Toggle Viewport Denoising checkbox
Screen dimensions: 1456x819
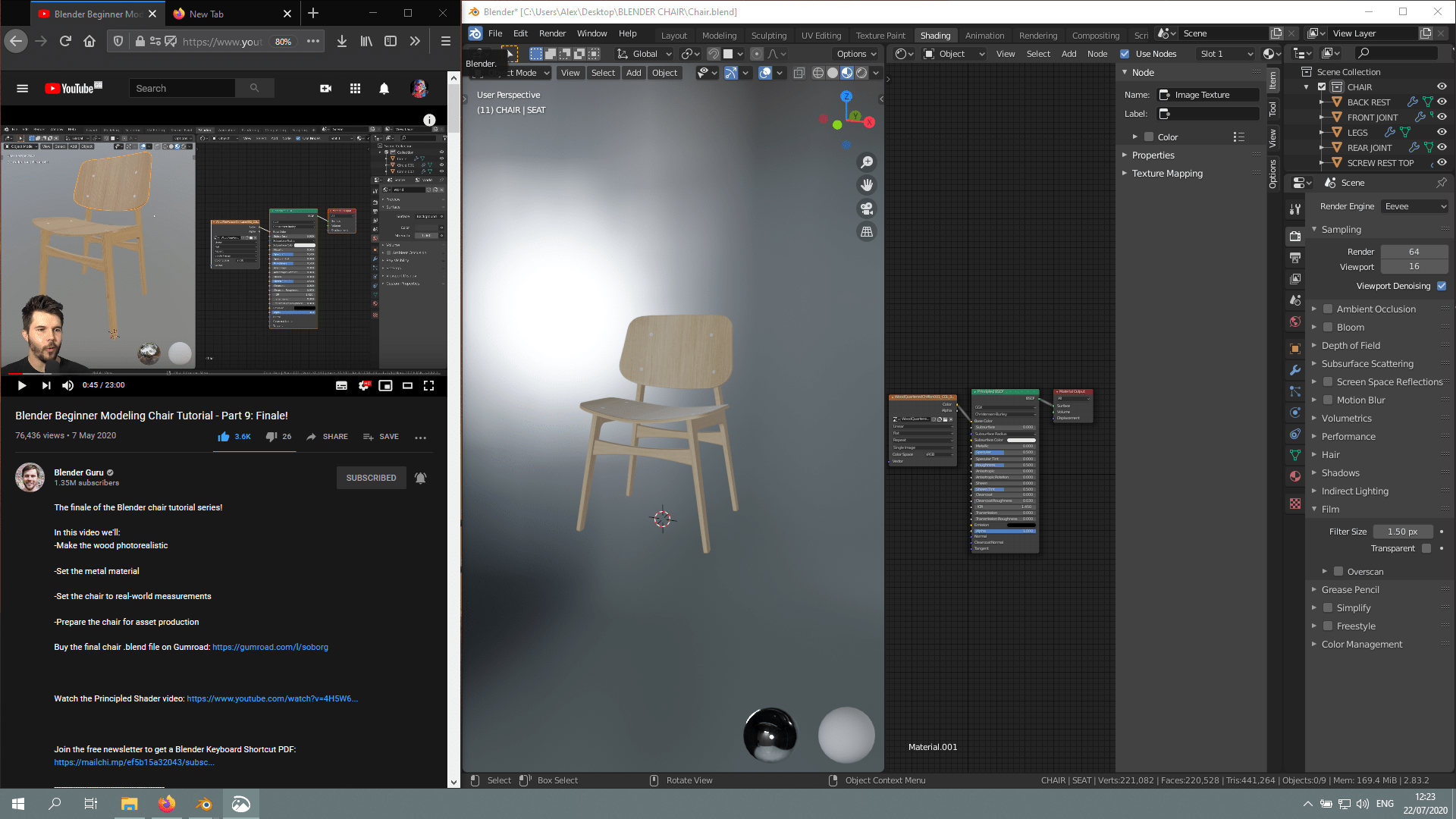coord(1440,286)
